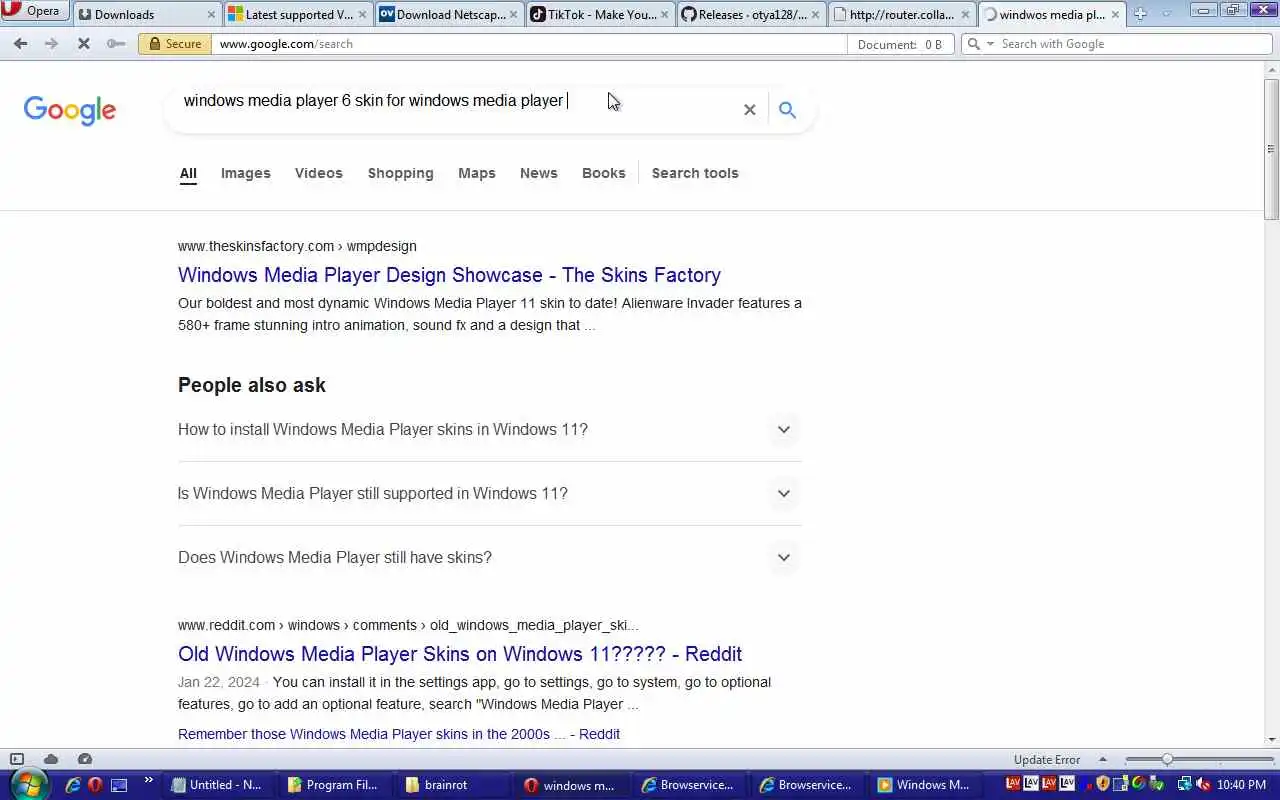Close the Downloads tab
The height and width of the screenshot is (800, 1280).
[x=211, y=15]
